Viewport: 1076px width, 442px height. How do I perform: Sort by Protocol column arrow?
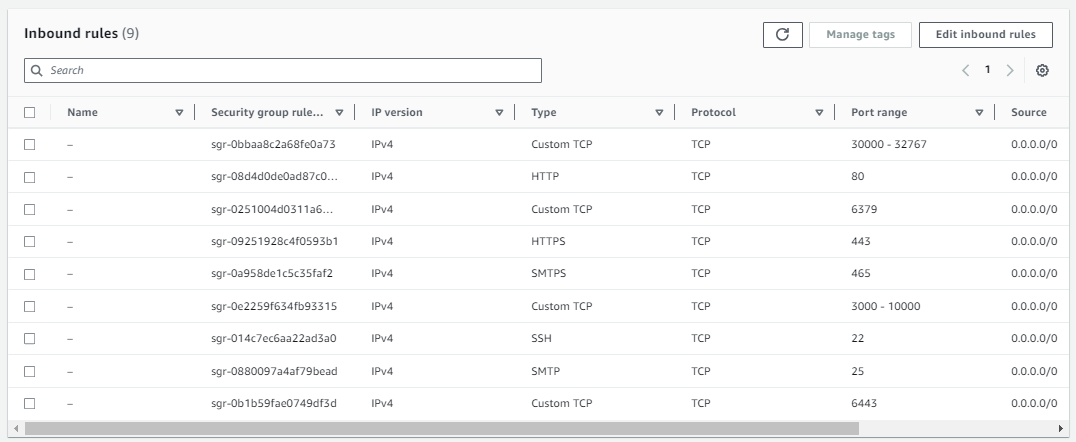coord(819,113)
